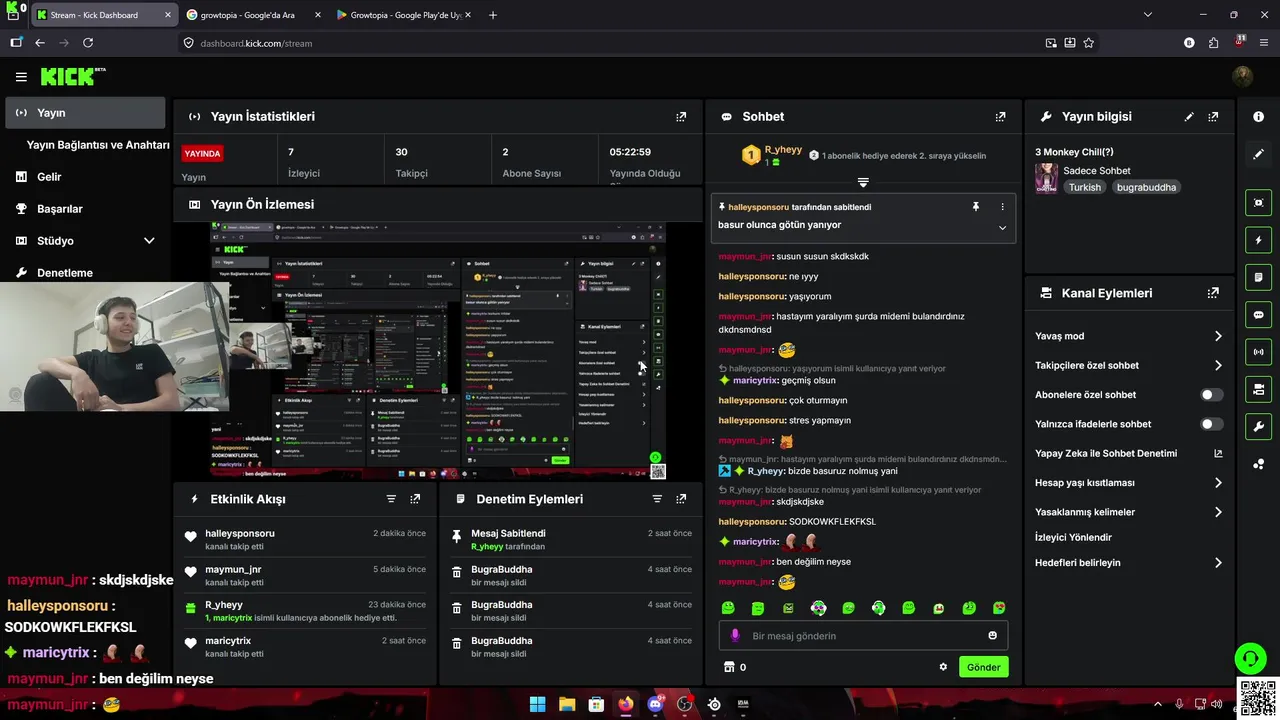This screenshot has width=1280, height=720.
Task: Toggle stream preview widget in right sidebar
Action: click(x=1258, y=203)
